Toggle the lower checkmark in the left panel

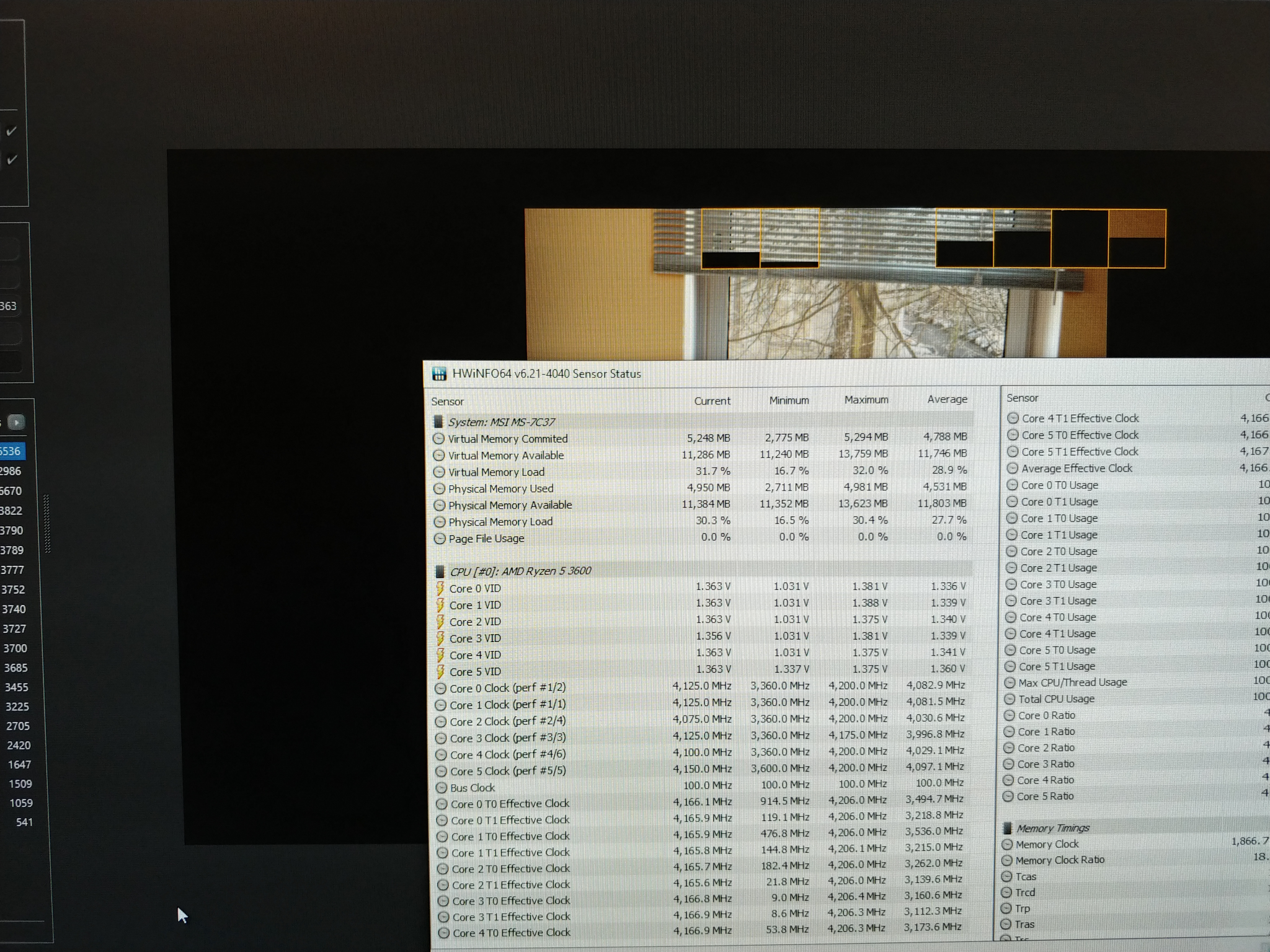[x=11, y=160]
